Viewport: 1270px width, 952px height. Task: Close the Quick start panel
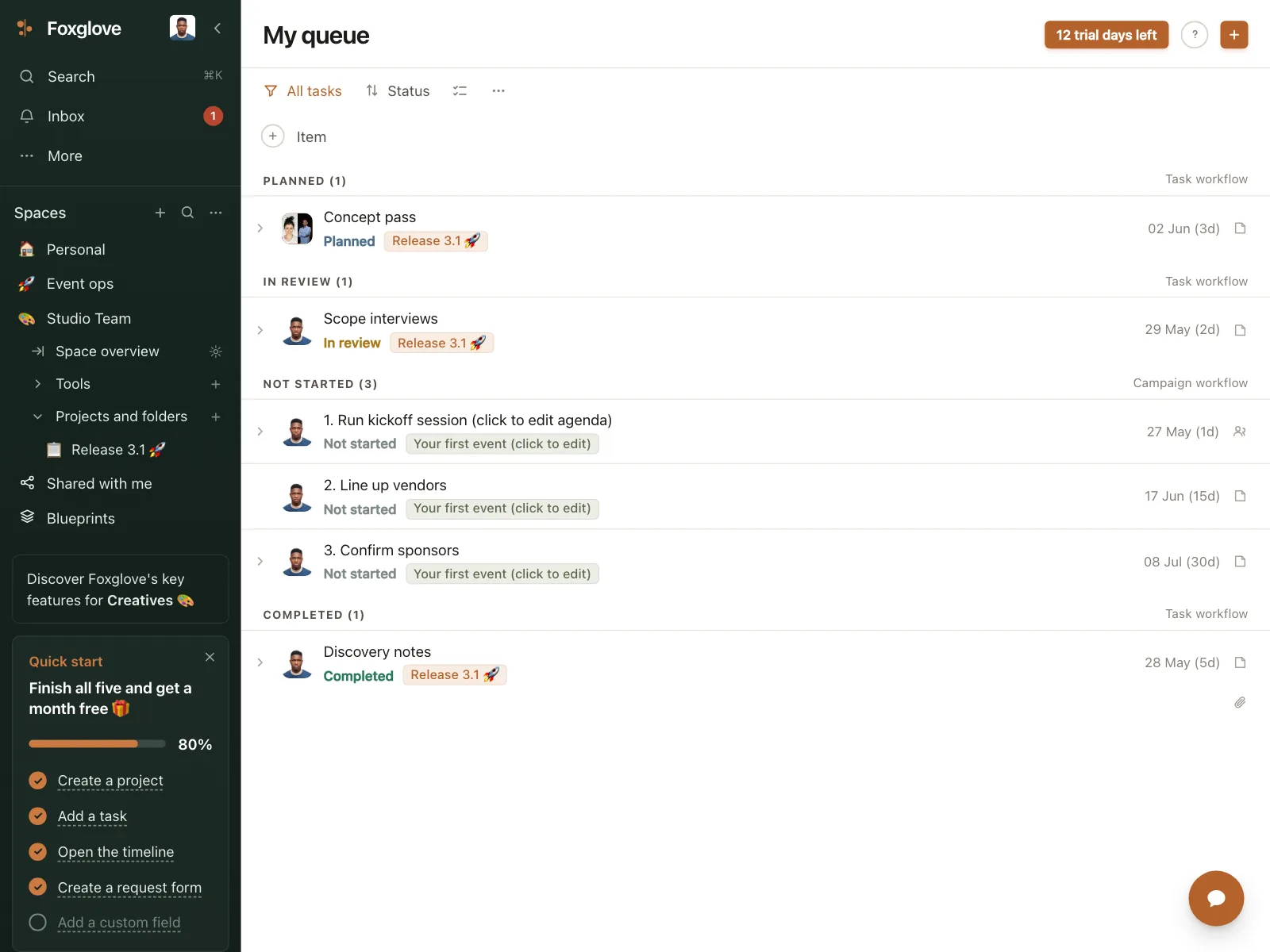coord(210,657)
